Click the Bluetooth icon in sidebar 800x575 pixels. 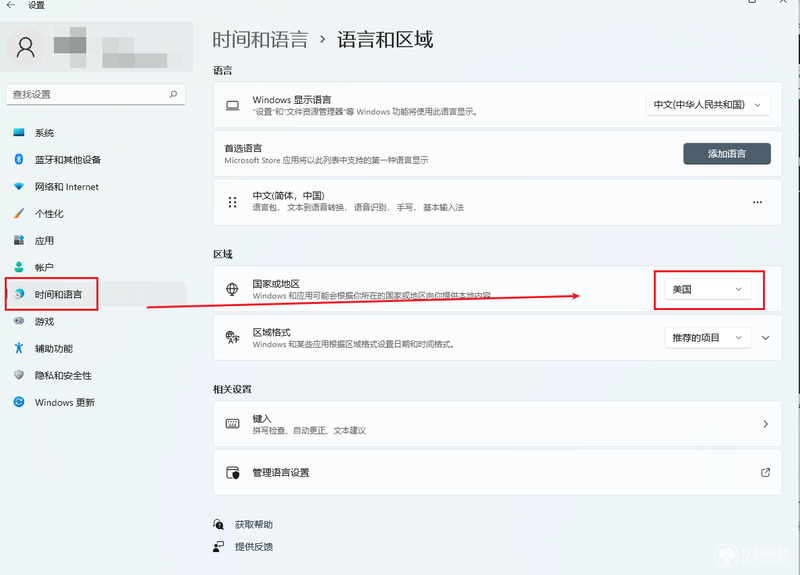point(19,159)
